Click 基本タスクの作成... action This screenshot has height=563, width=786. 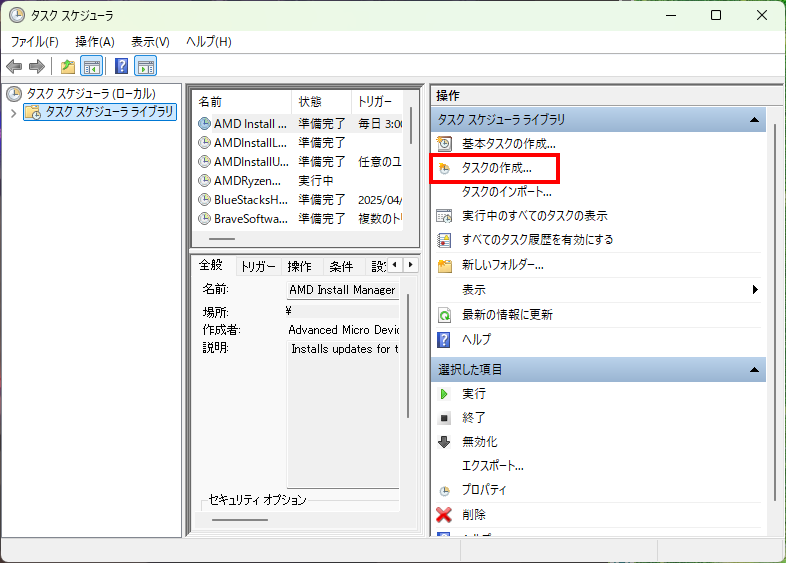(508, 144)
